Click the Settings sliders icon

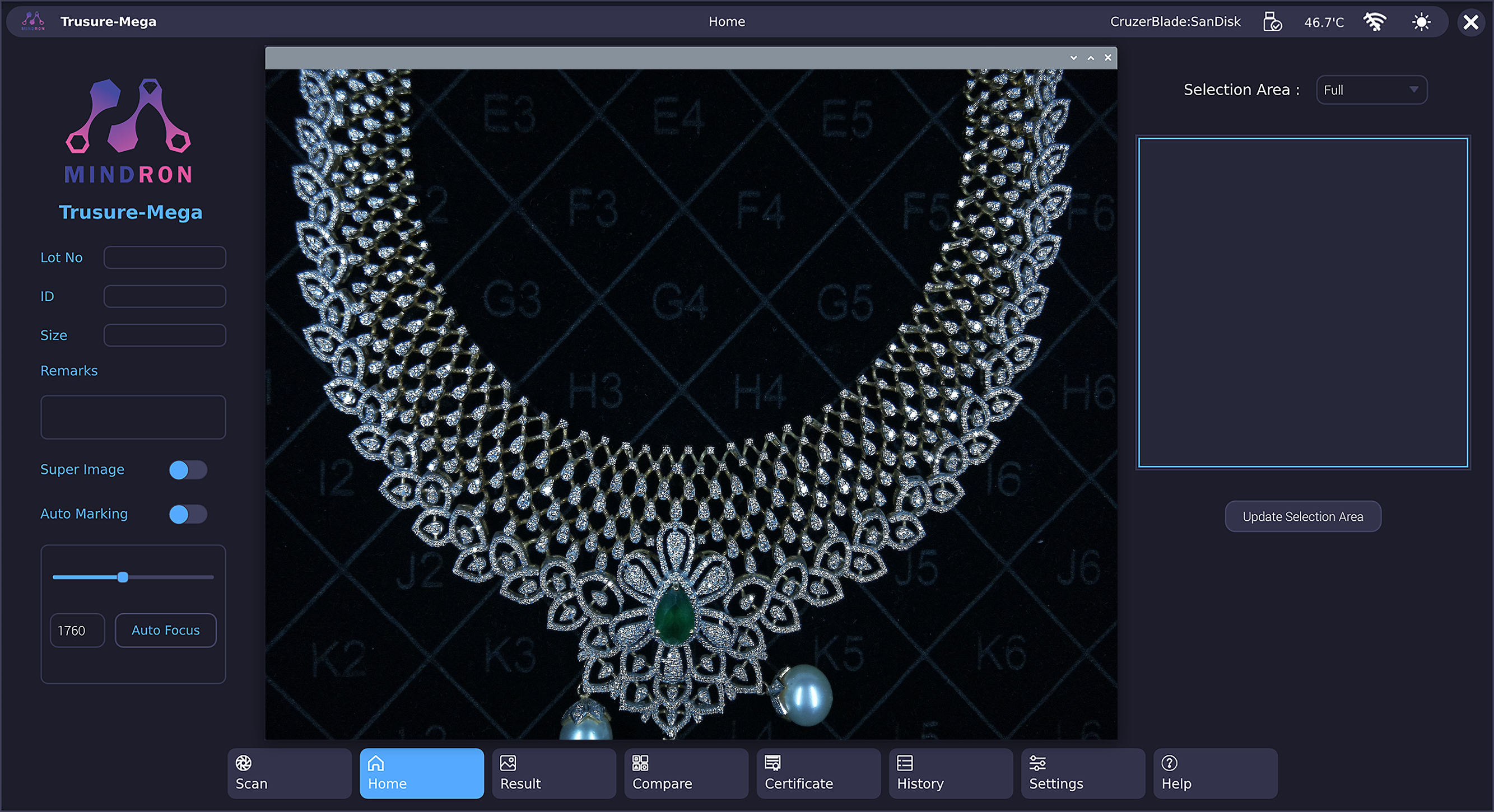[x=1037, y=763]
